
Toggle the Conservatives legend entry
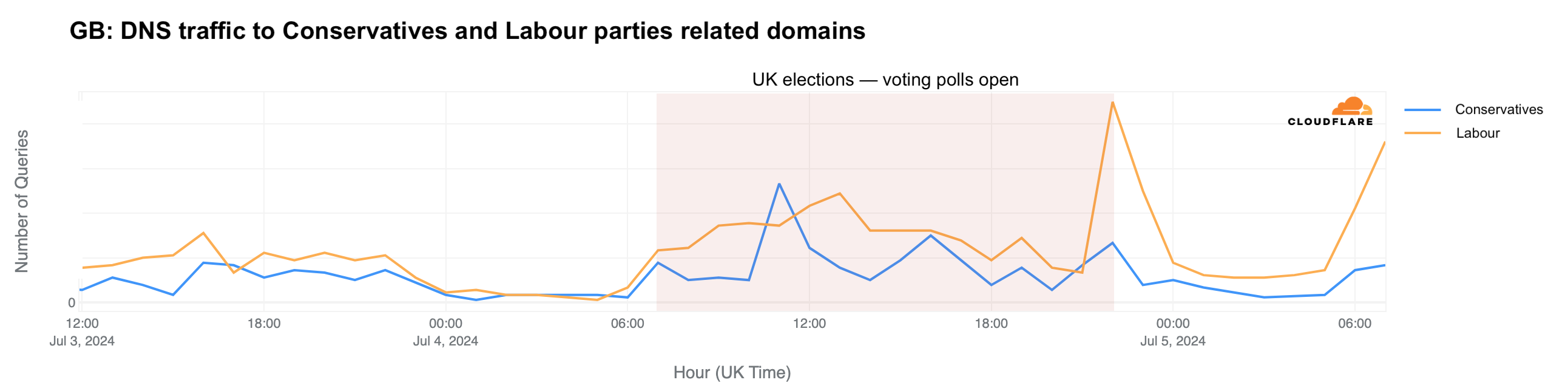(1499, 110)
